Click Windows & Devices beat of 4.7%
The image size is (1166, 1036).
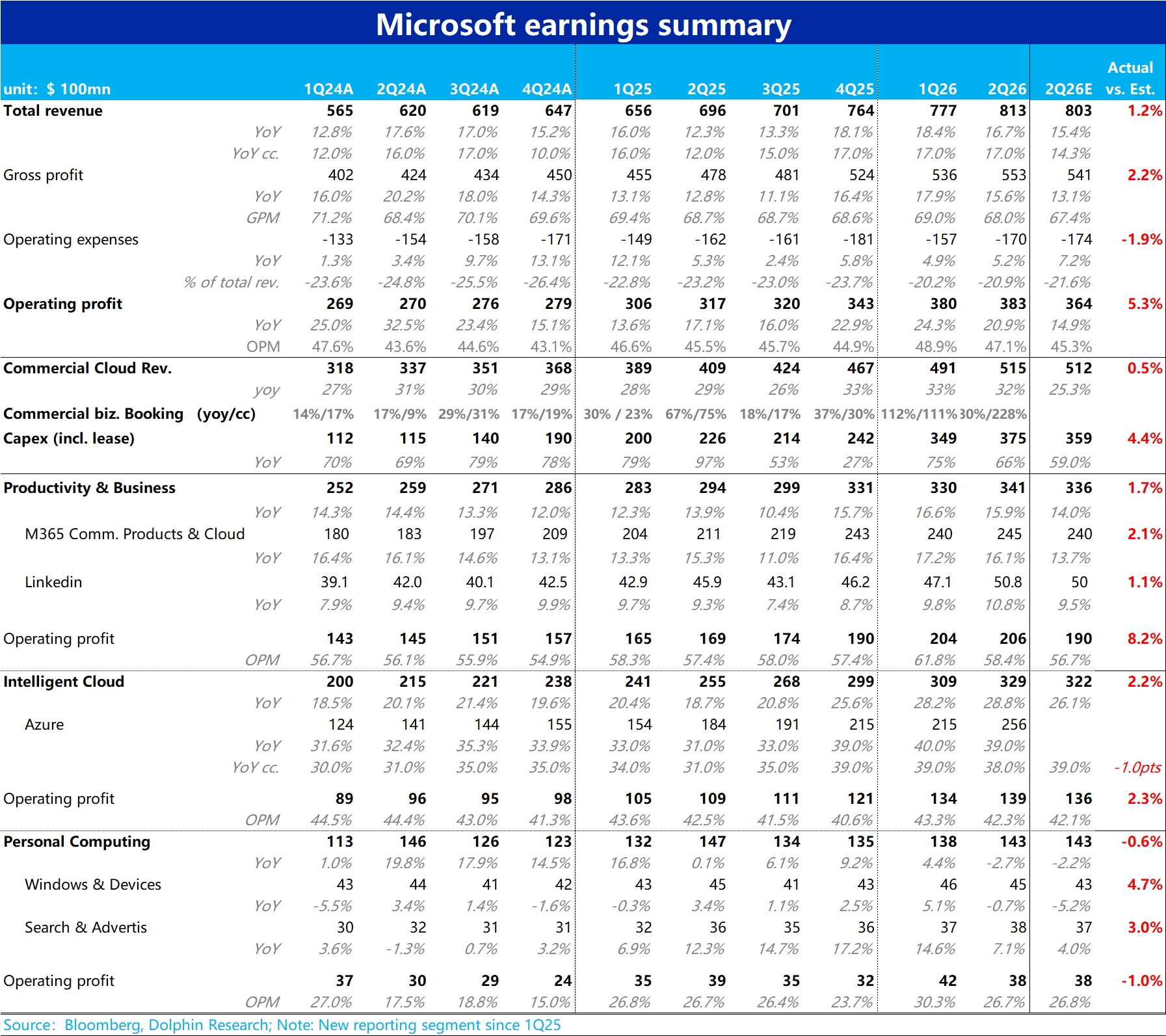(x=1145, y=884)
